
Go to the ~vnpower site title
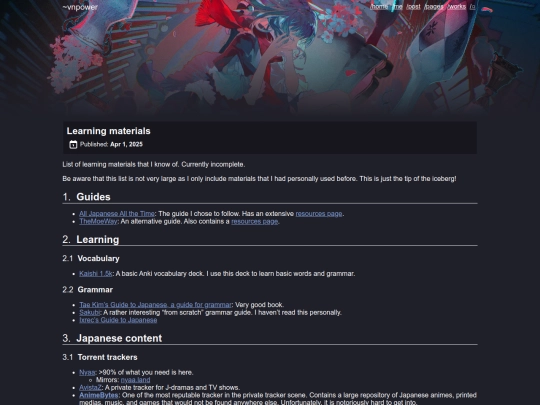tap(80, 7)
